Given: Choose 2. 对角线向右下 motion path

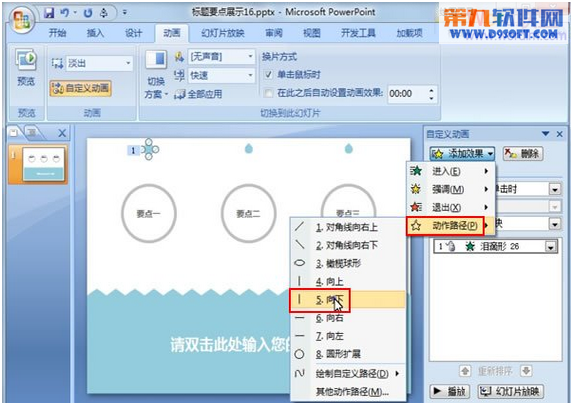Looking at the screenshot, I should [348, 245].
